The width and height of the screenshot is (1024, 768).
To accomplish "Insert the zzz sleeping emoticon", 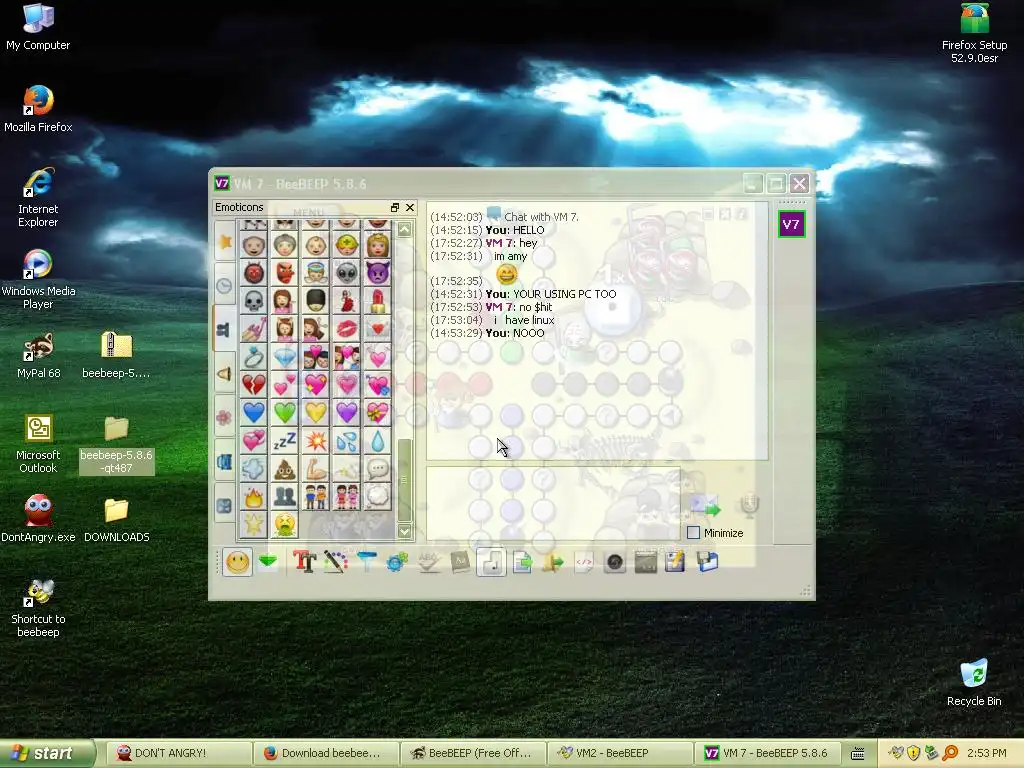I will click(x=285, y=441).
